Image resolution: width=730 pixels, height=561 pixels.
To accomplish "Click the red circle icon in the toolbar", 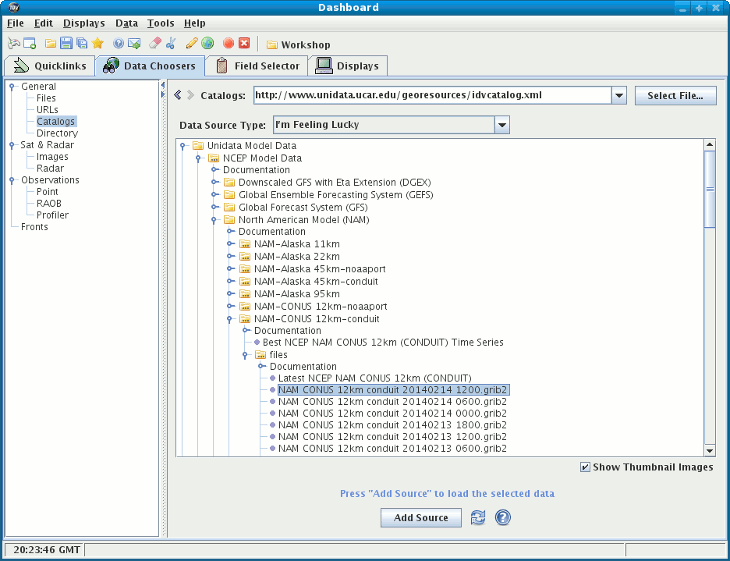I will coord(228,44).
